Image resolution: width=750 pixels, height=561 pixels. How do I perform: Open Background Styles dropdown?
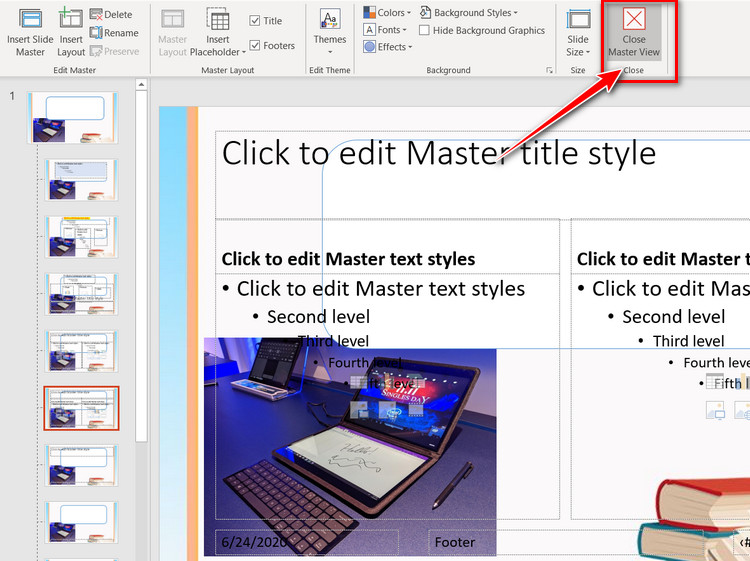coord(468,12)
